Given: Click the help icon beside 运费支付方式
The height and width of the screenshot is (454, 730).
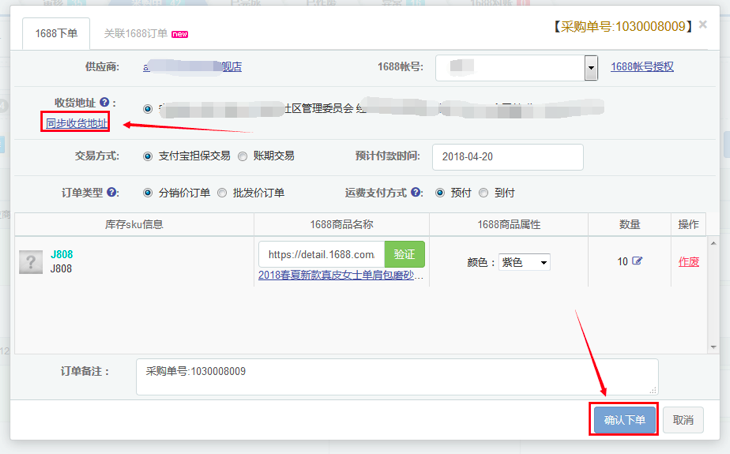Looking at the screenshot, I should [416, 193].
